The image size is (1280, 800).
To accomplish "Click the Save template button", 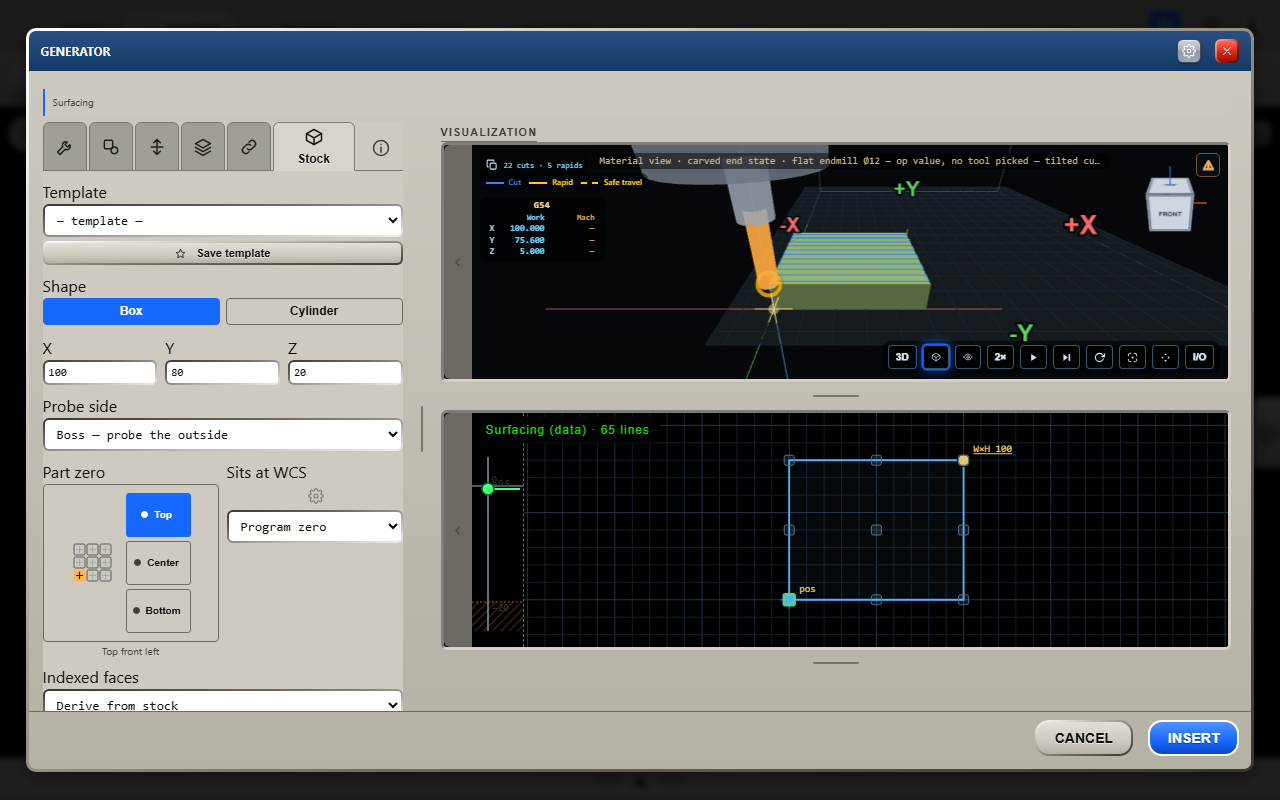I will click(x=222, y=253).
